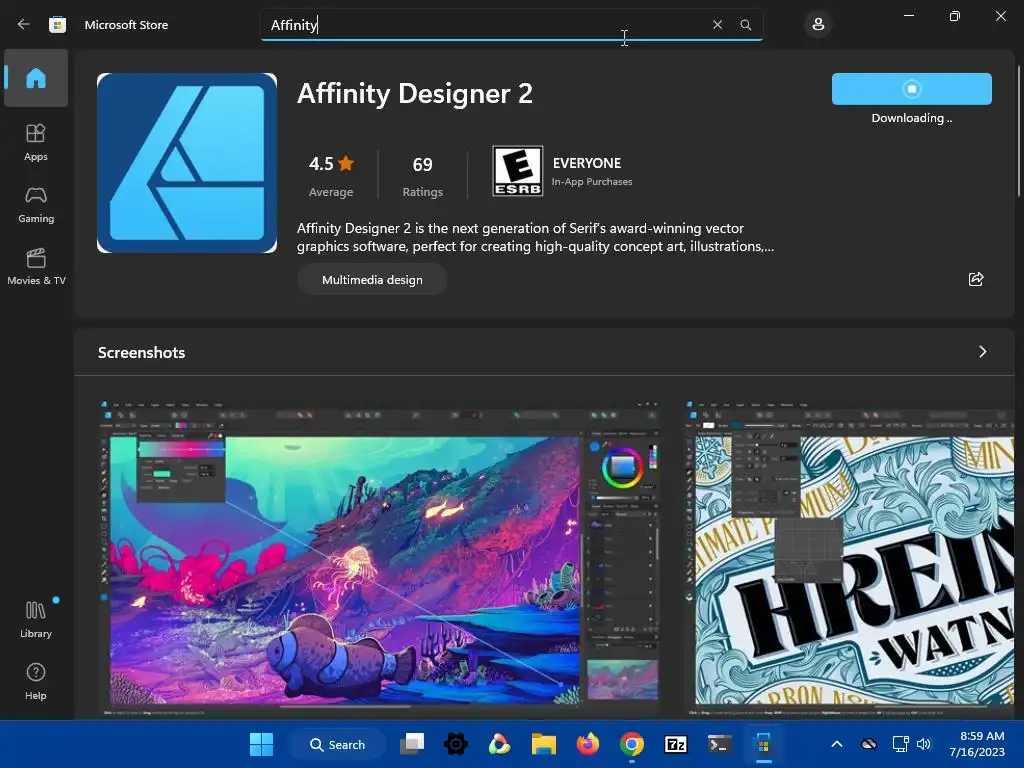
Task: Click the page vertical scrollbar
Action: [x=1018, y=131]
